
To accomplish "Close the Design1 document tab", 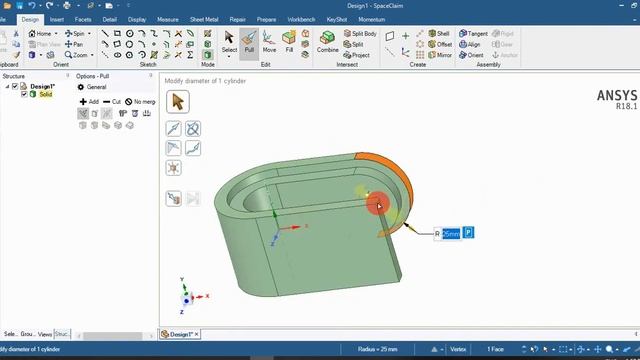I will click(x=197, y=334).
